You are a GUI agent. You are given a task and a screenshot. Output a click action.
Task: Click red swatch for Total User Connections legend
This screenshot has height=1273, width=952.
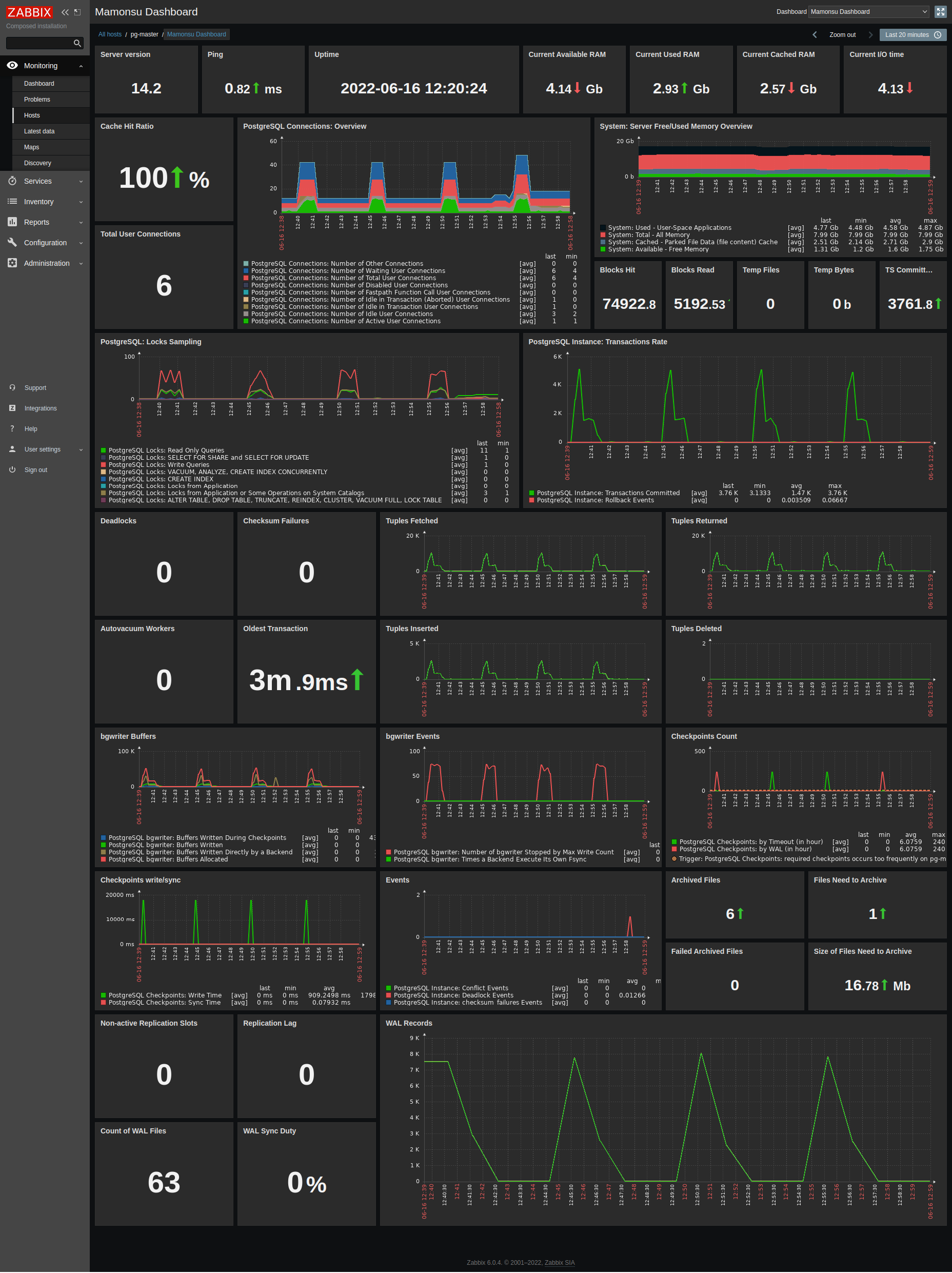coord(246,278)
